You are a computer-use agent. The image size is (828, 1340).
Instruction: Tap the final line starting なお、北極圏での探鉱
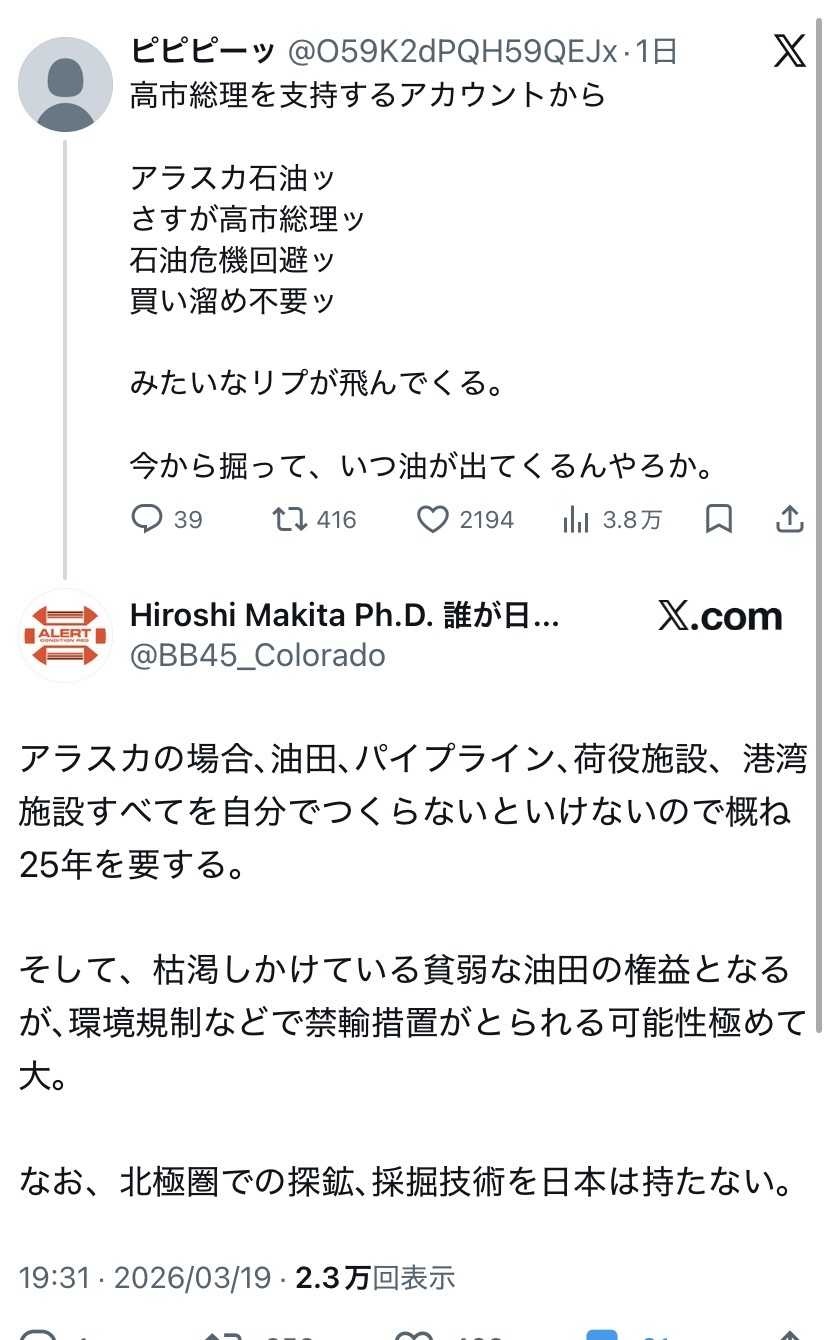pos(406,1183)
